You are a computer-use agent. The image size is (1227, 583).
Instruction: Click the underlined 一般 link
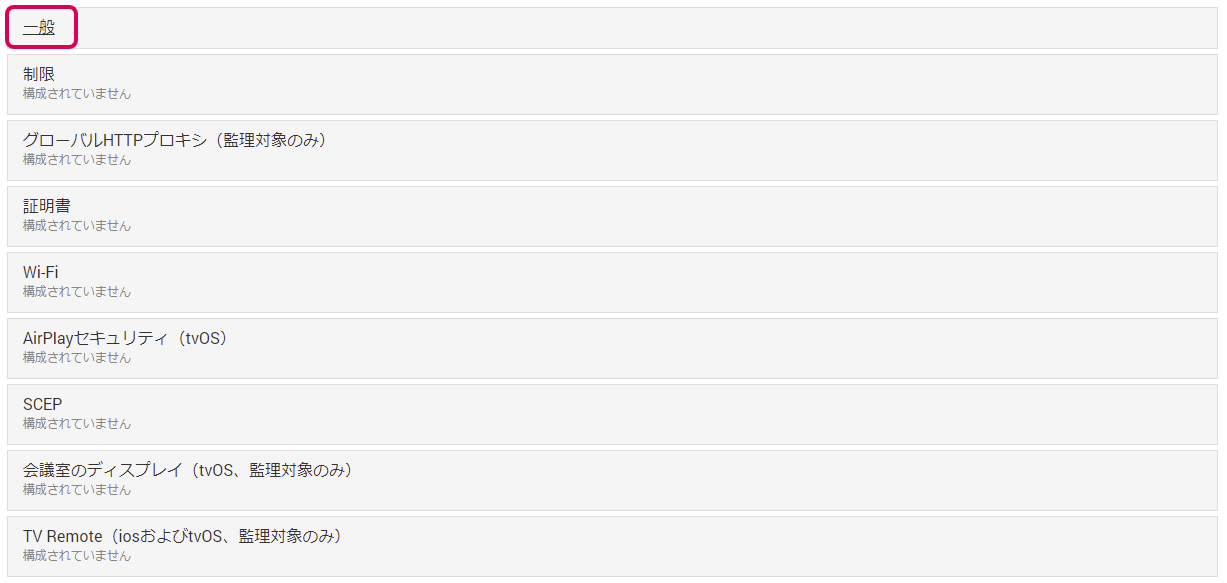coord(39,28)
